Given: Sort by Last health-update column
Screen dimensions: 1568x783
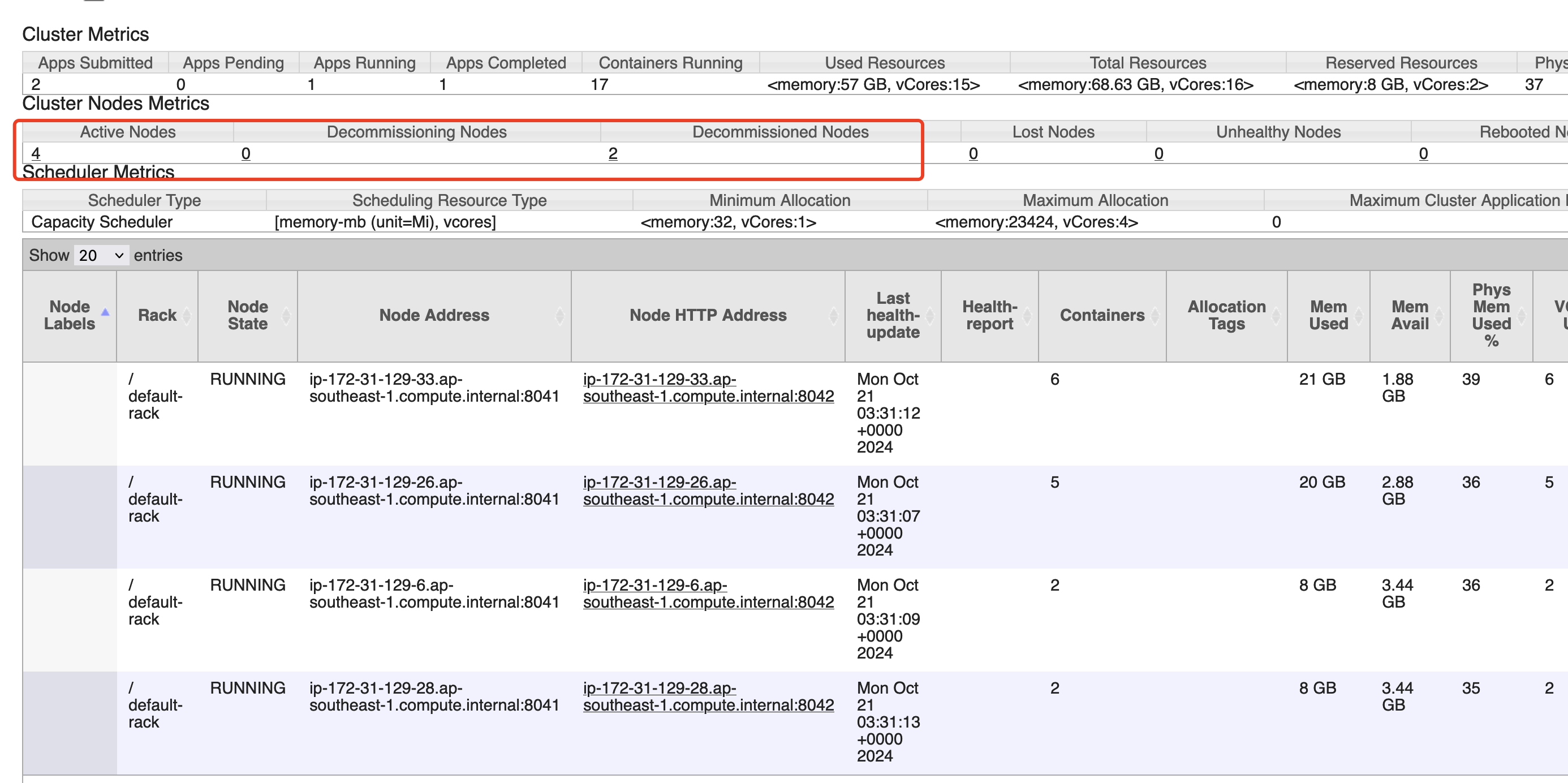Looking at the screenshot, I should click(x=929, y=315).
